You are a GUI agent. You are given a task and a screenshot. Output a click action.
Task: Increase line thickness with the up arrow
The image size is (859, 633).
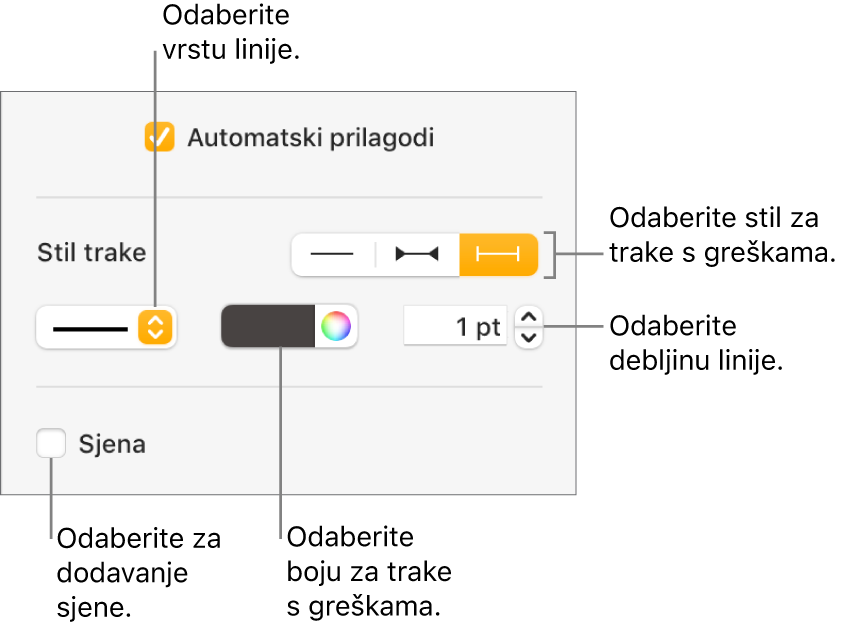(x=529, y=318)
